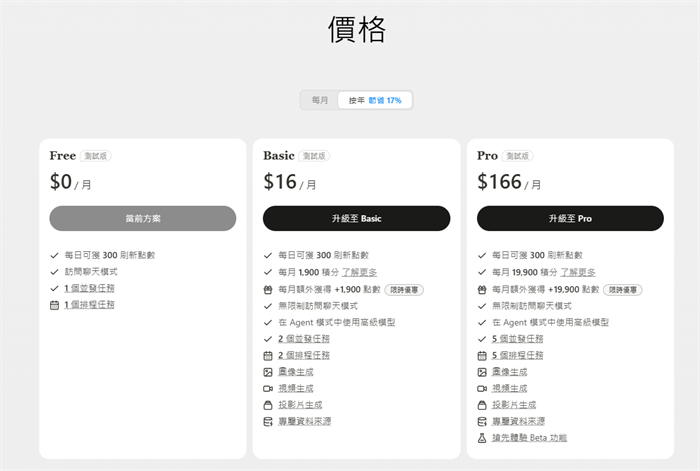The image size is (700, 471).
Task: Click slides icon beside Basic 投影片生成
Action: [268, 405]
